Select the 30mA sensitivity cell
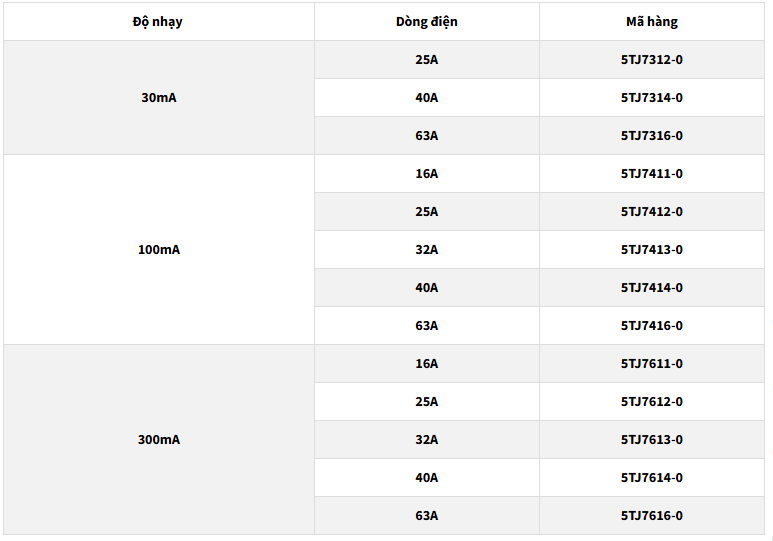 [158, 98]
